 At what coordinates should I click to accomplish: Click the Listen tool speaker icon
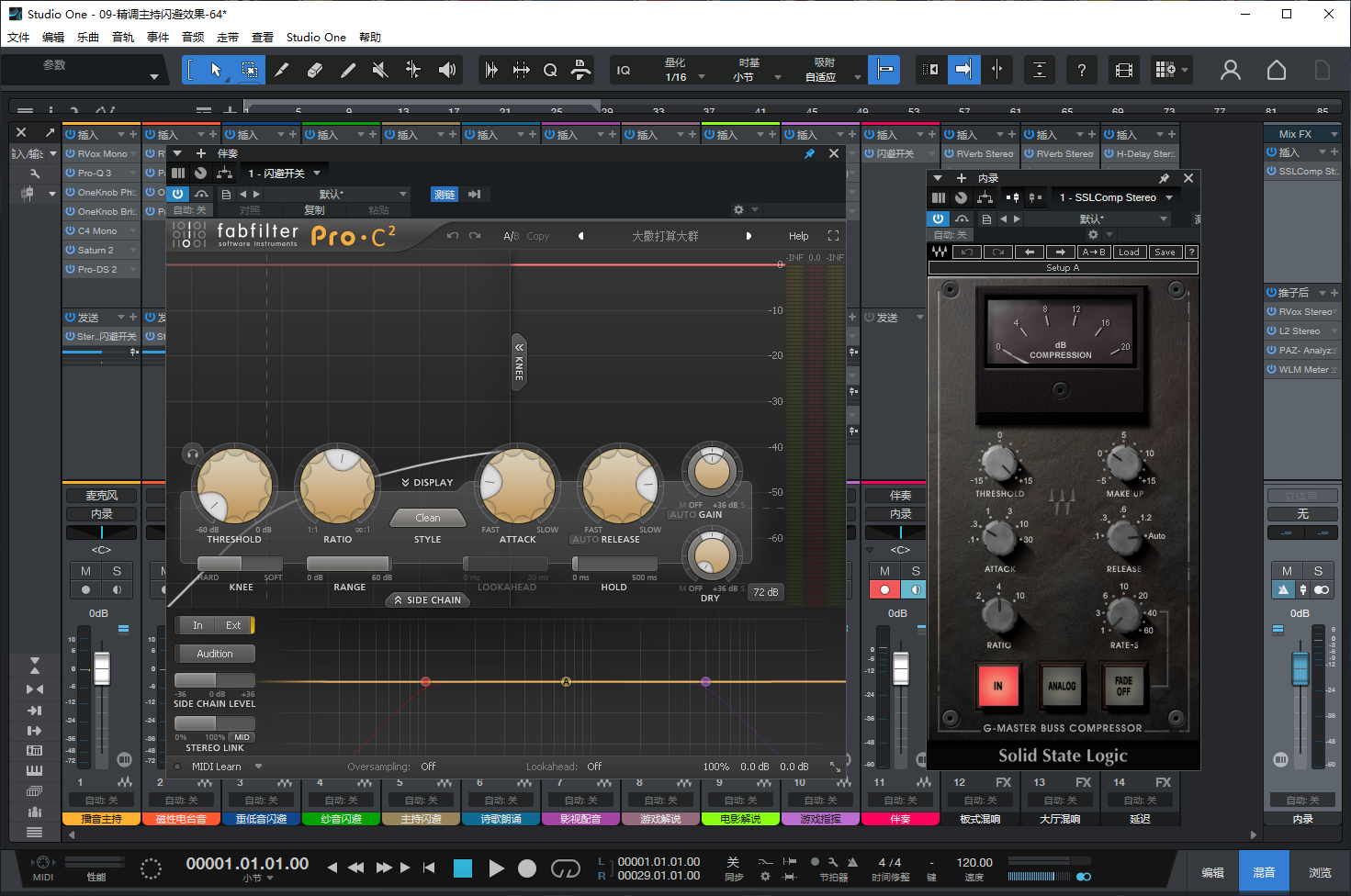click(447, 70)
